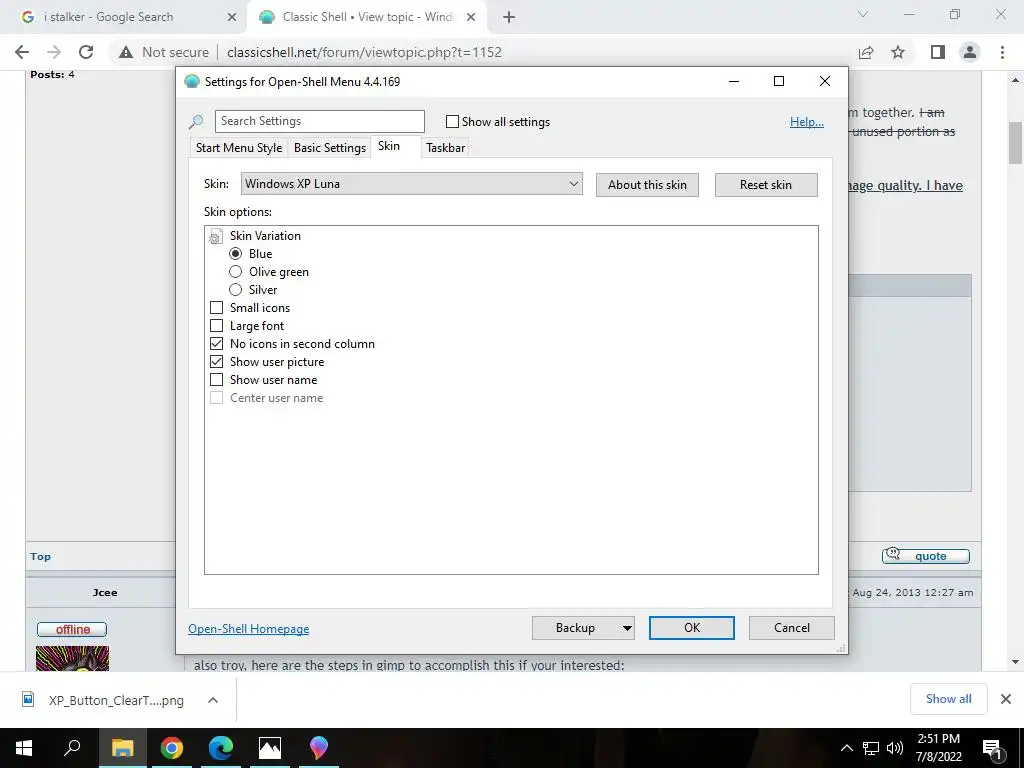Select the Olive green skin variation
The height and width of the screenshot is (768, 1024).
point(236,272)
